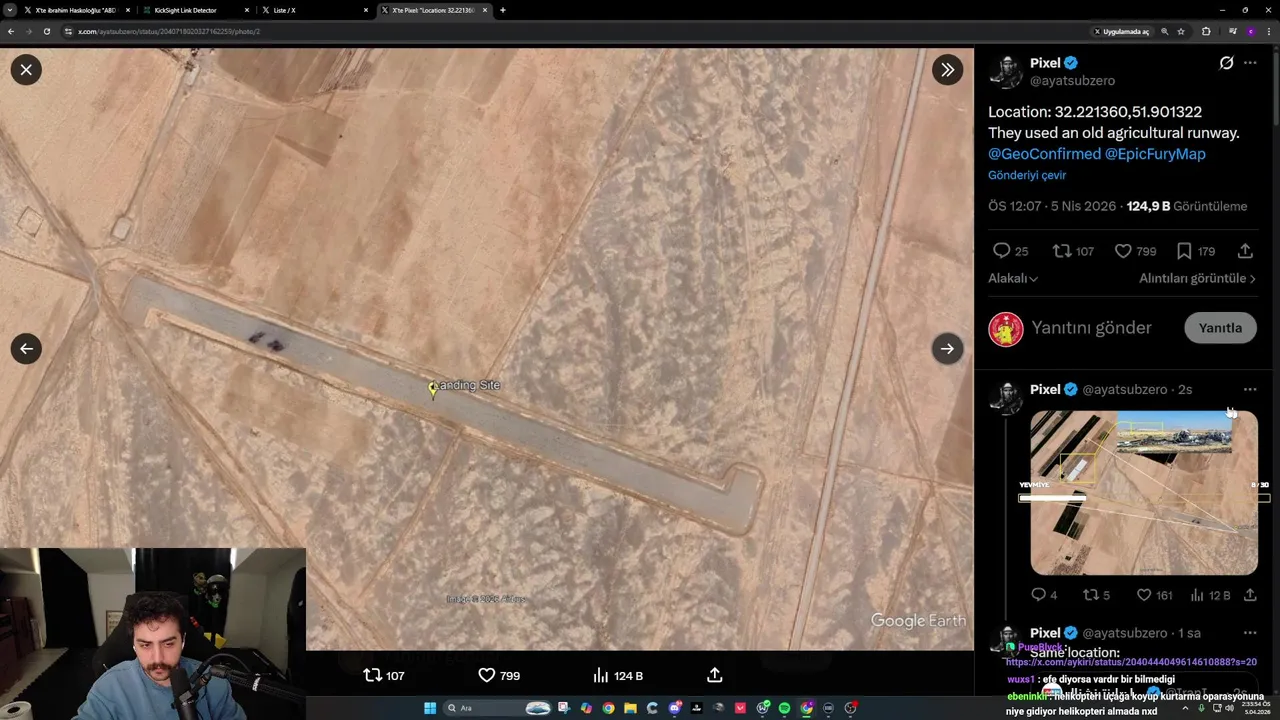Bookmark the post showing 179 bookmarks
The width and height of the screenshot is (1280, 720).
click(x=1184, y=251)
